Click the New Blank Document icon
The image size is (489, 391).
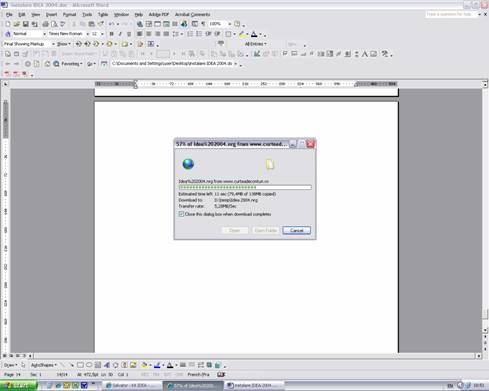click(x=8, y=24)
